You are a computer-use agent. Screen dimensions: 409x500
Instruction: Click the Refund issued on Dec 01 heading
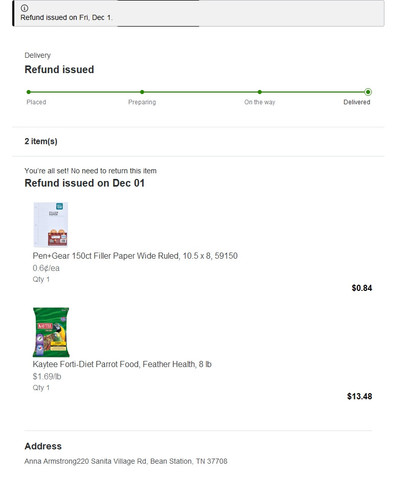click(85, 183)
